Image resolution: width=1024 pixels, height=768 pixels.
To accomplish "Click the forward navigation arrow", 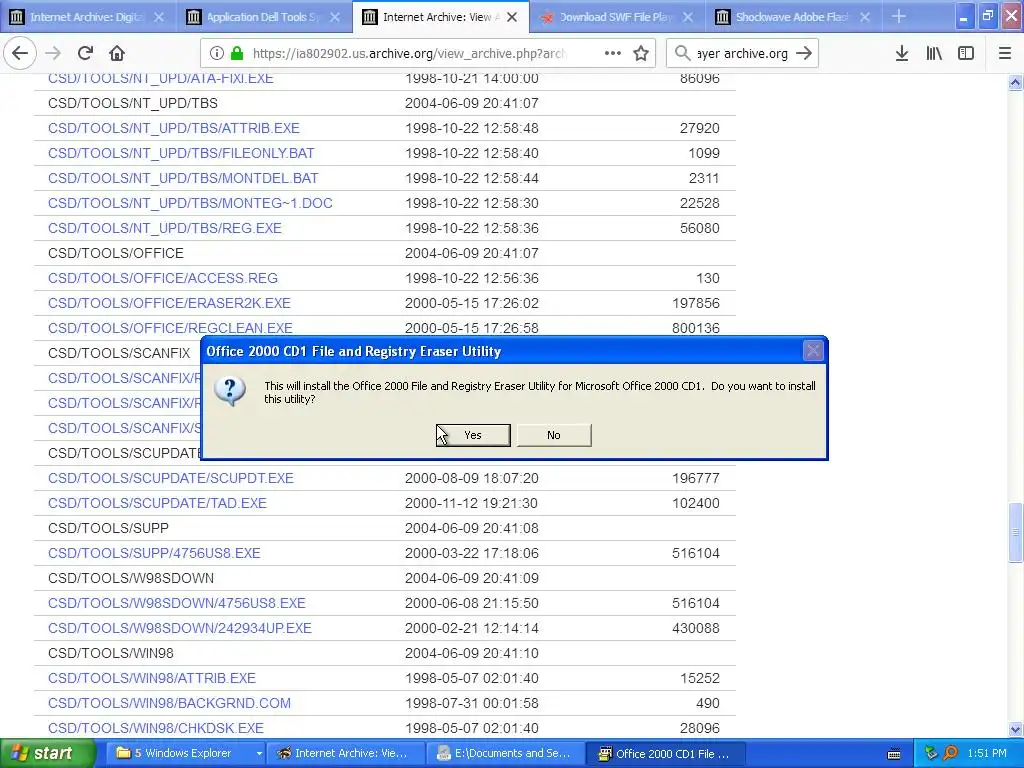I will [54, 53].
